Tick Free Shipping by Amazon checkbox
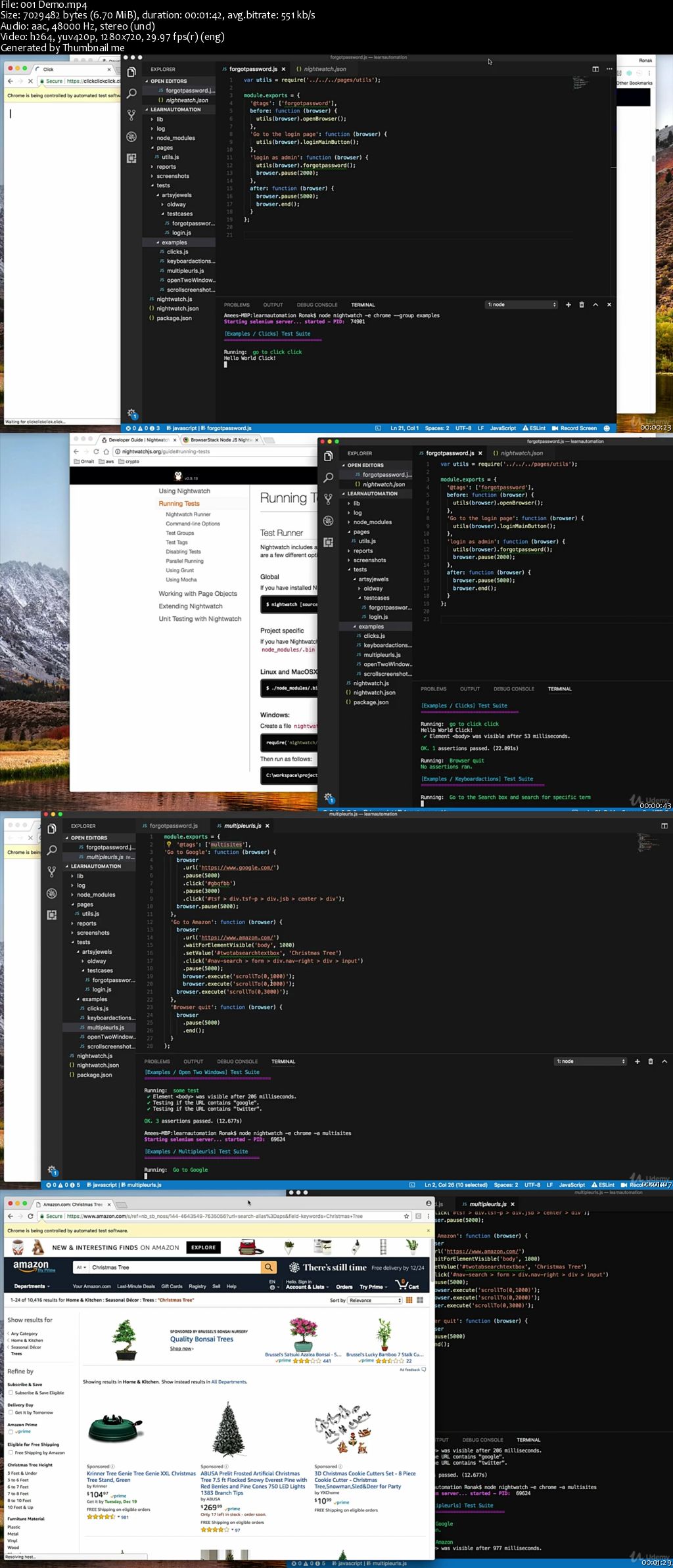The height and width of the screenshot is (1568, 673). tap(11, 1452)
